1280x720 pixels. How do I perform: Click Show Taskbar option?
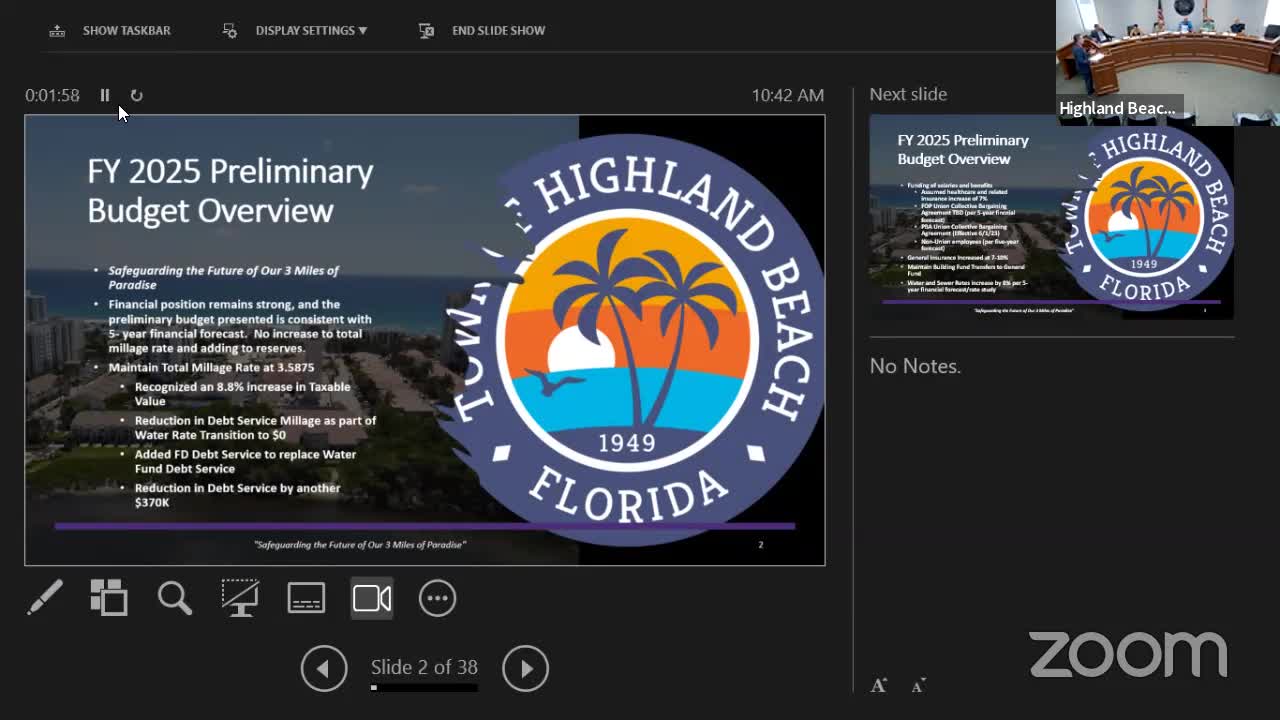pyautogui.click(x=126, y=30)
